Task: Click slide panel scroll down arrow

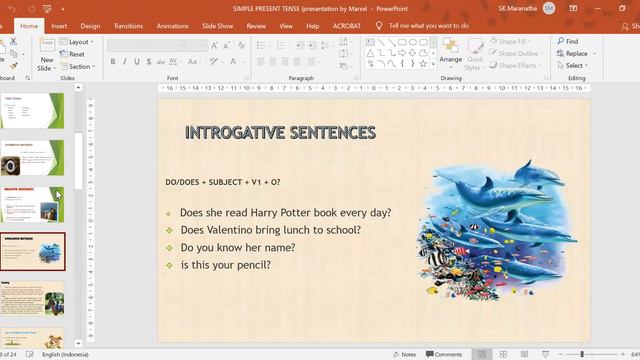Action: point(78,344)
